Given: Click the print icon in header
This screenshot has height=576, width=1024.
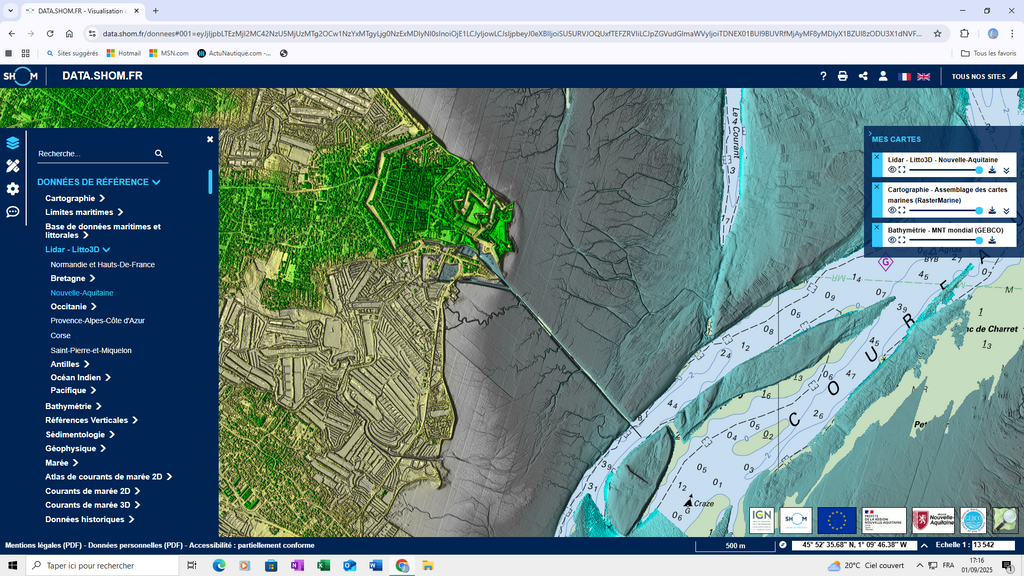Looking at the screenshot, I should click(842, 76).
